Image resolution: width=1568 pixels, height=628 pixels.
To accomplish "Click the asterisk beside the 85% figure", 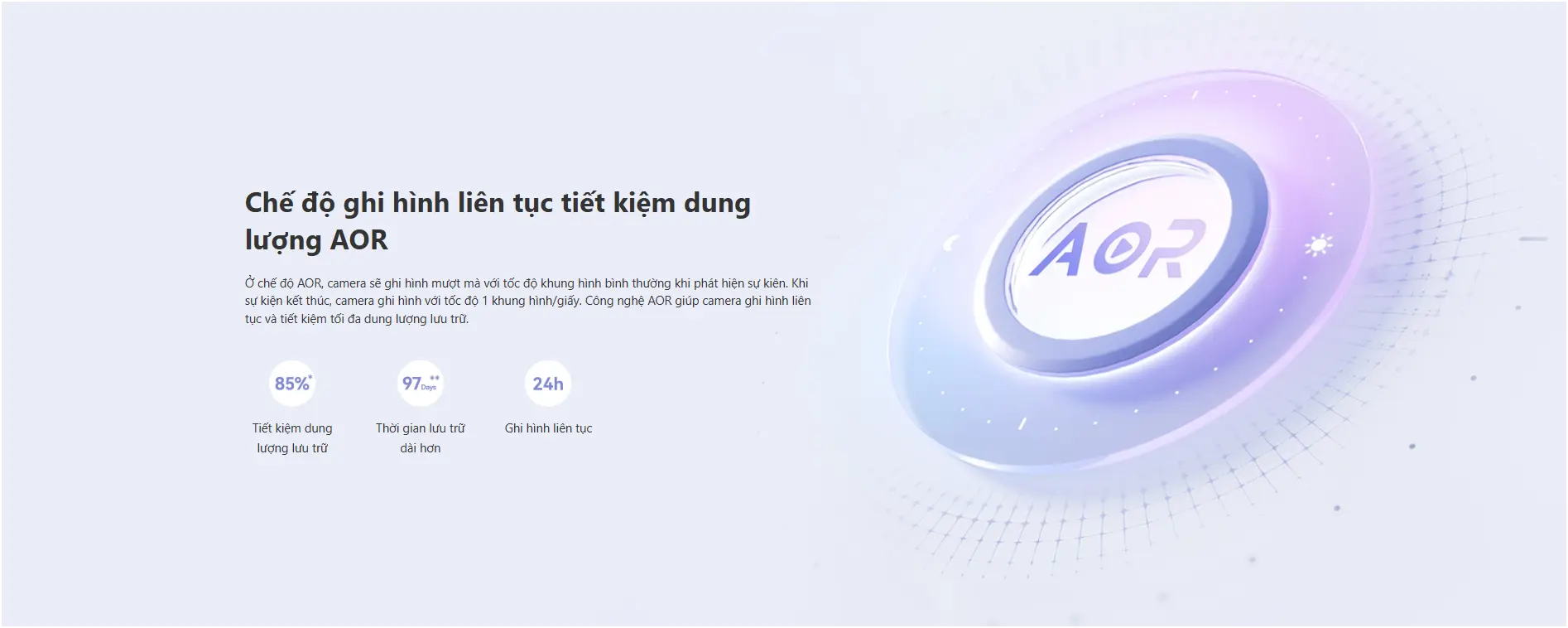I will click(310, 376).
